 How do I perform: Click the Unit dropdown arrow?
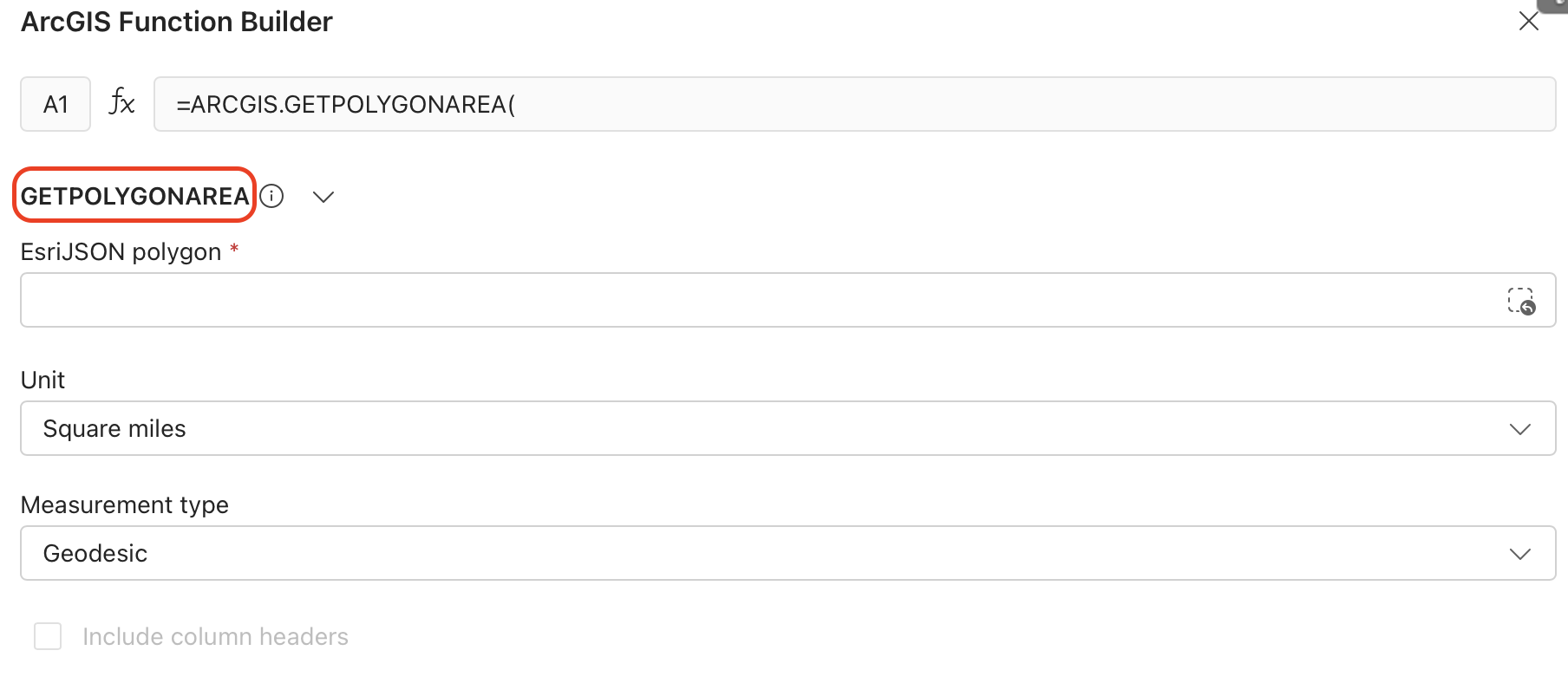1519,429
